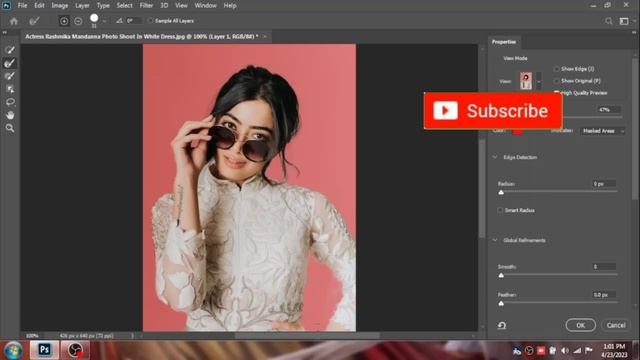Enable the Show Edge (J) checkbox
The image size is (640, 360).
pyautogui.click(x=556, y=69)
